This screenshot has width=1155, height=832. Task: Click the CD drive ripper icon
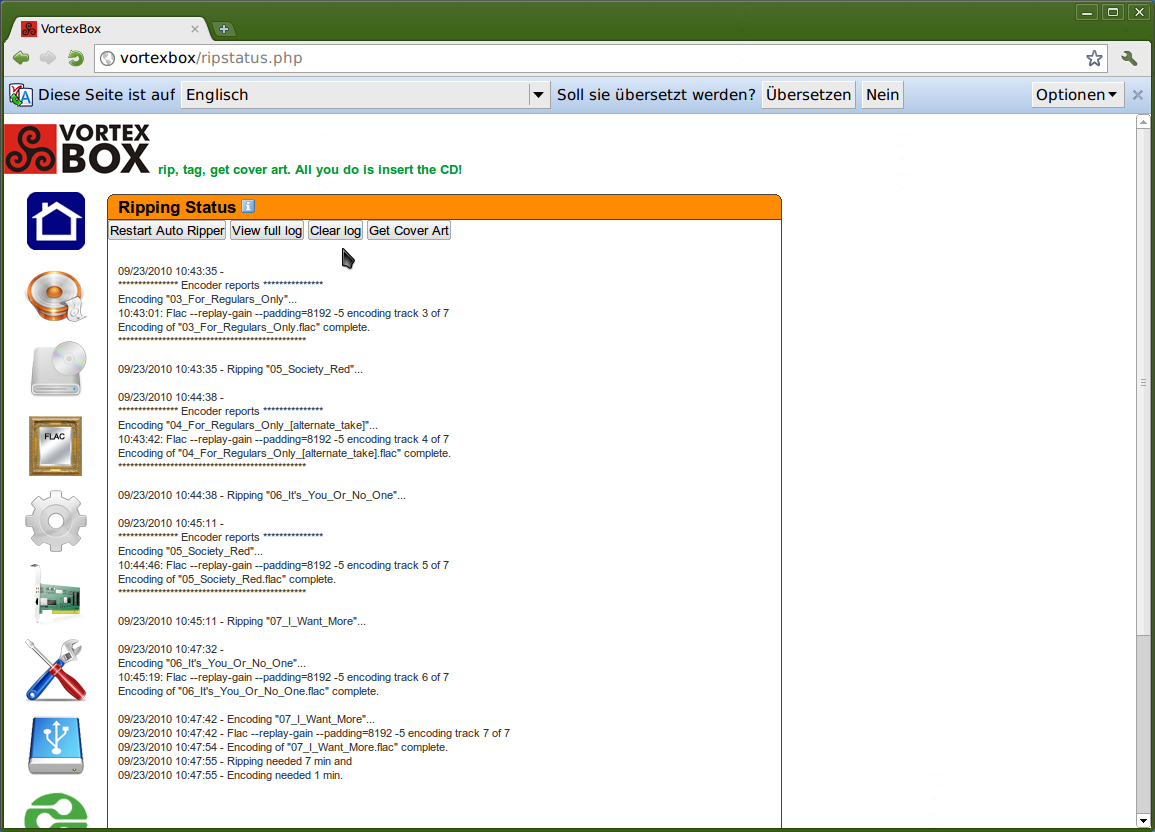(x=57, y=369)
